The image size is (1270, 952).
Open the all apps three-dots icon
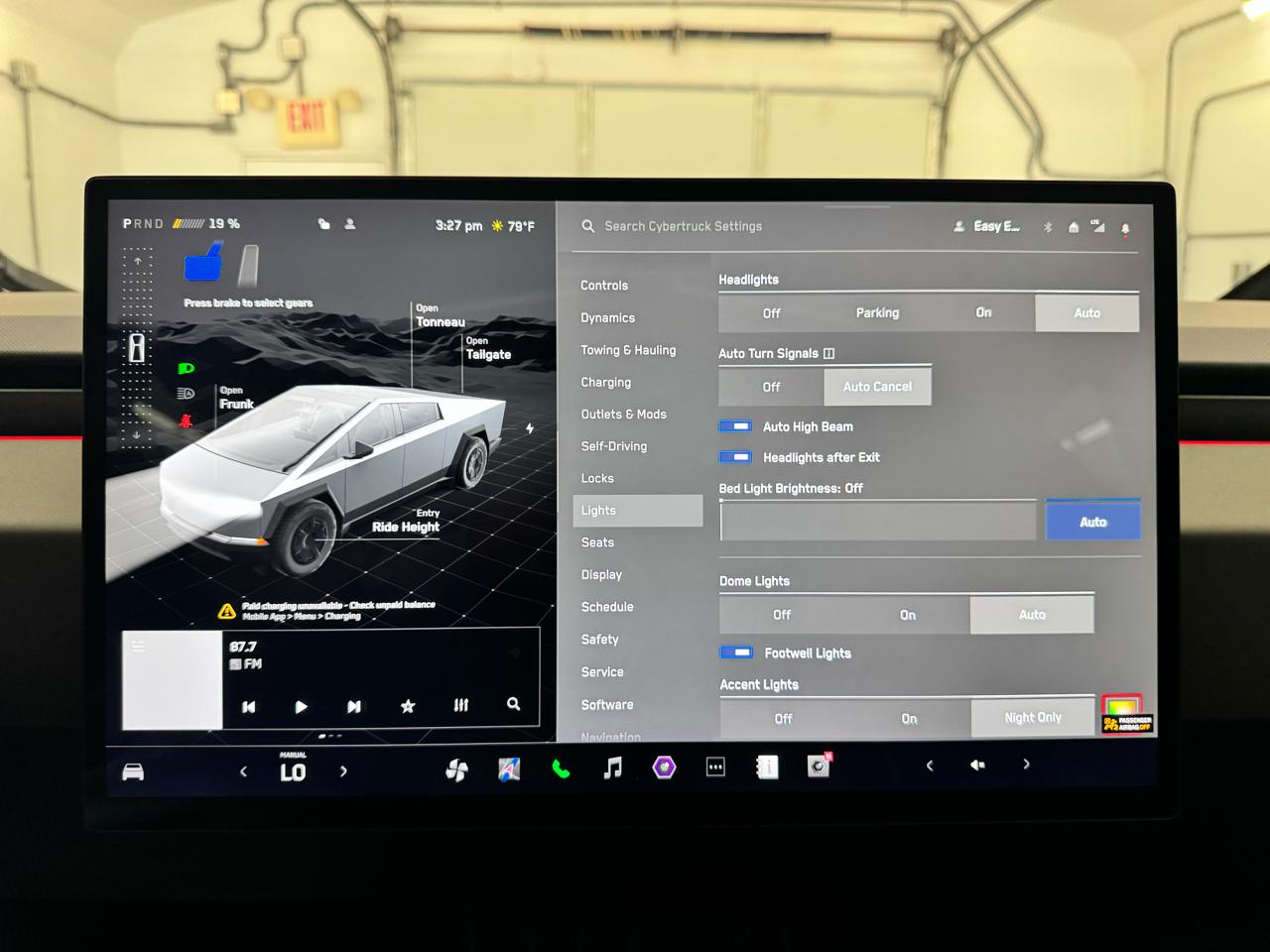click(715, 767)
